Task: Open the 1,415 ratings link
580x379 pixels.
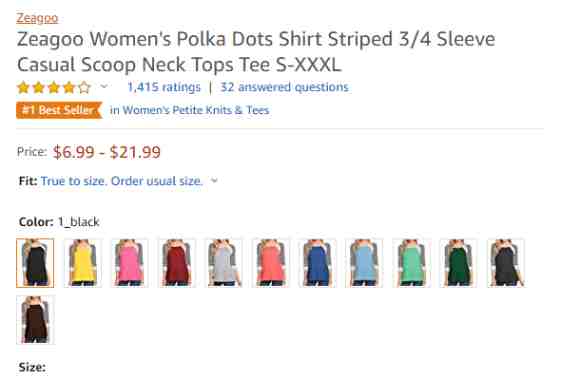Action: [x=164, y=87]
